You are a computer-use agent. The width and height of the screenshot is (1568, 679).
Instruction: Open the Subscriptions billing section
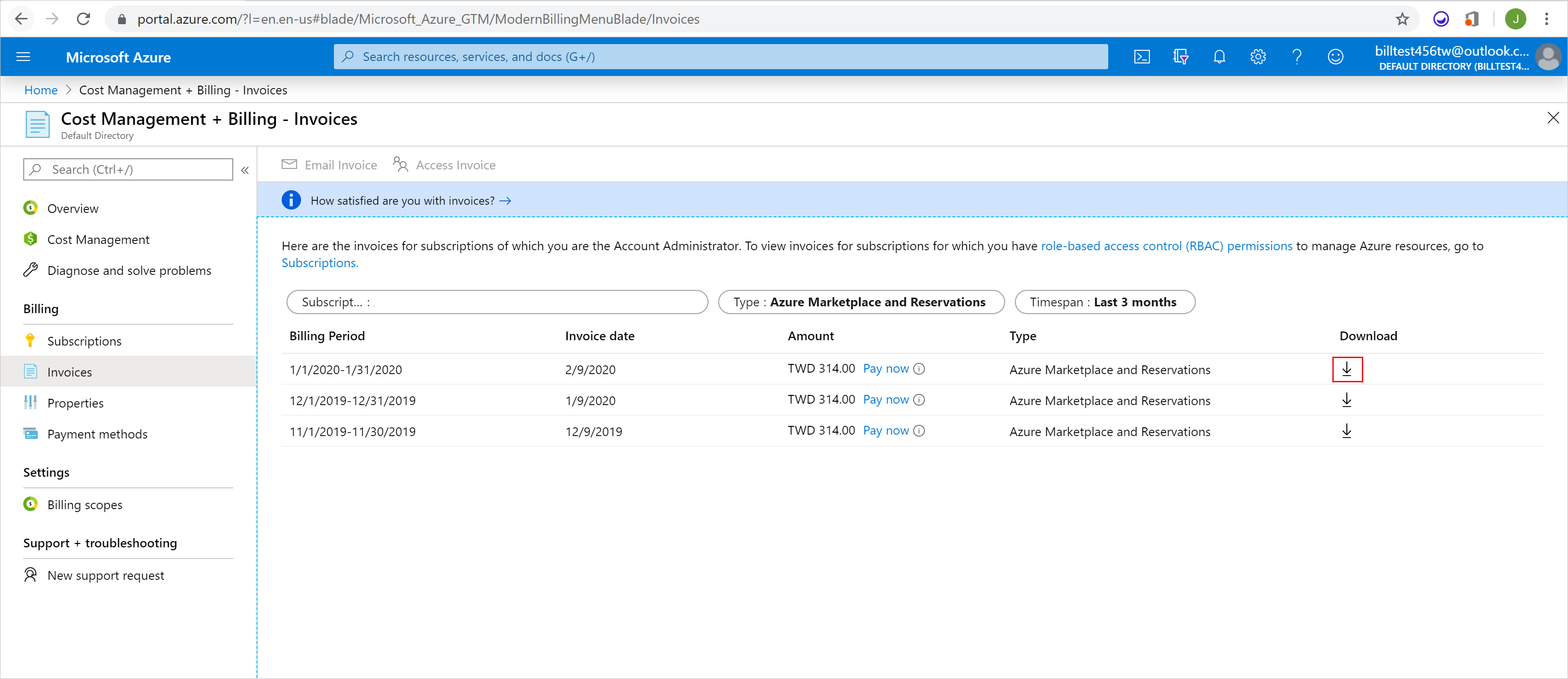(85, 340)
